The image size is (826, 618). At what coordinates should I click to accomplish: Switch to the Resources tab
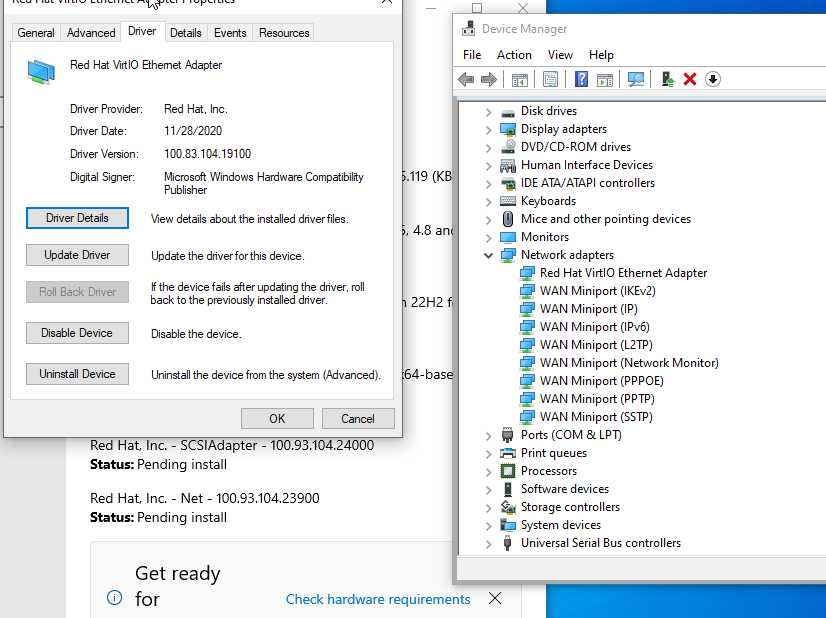tap(284, 33)
